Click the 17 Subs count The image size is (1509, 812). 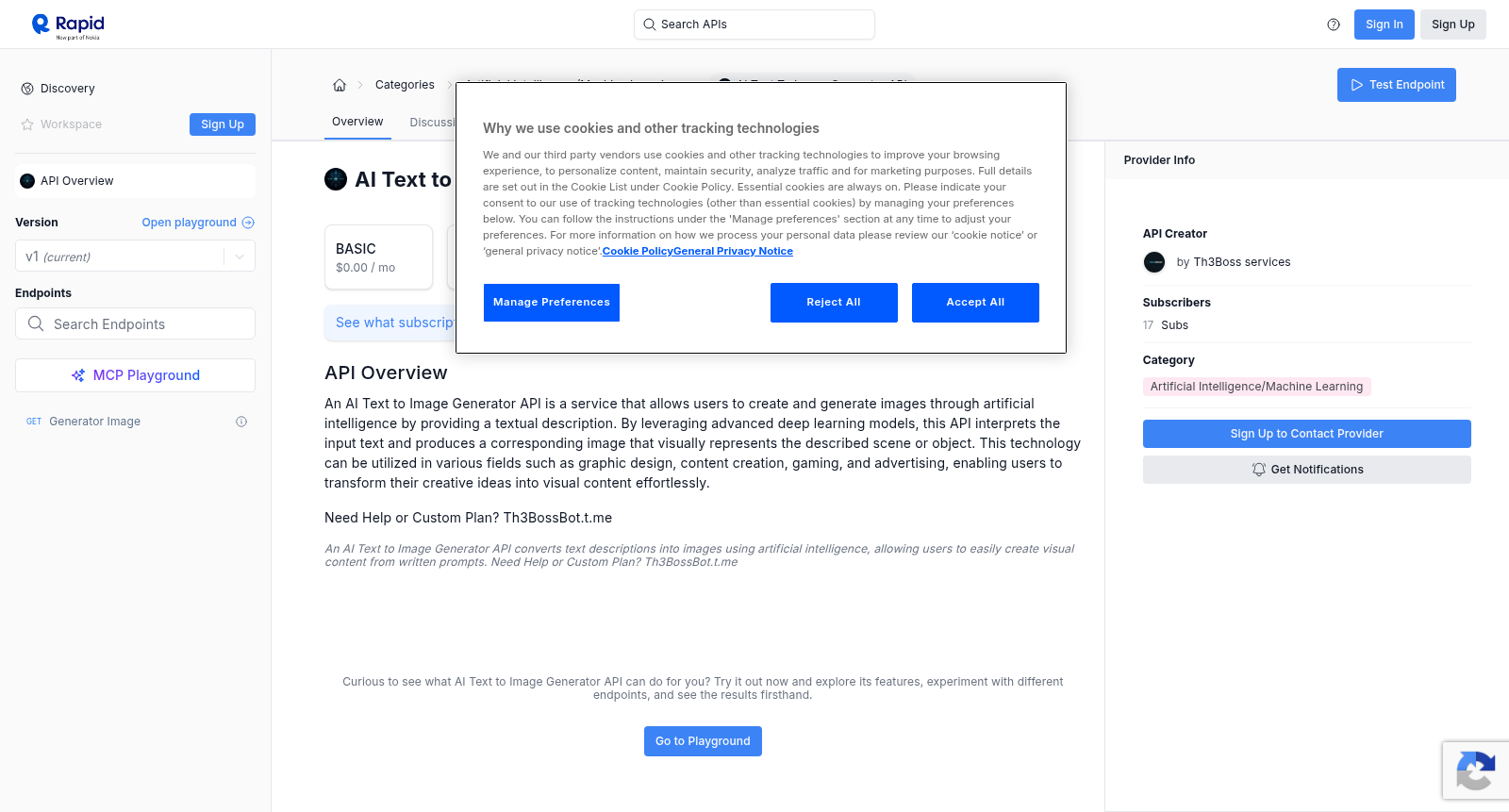[1166, 325]
